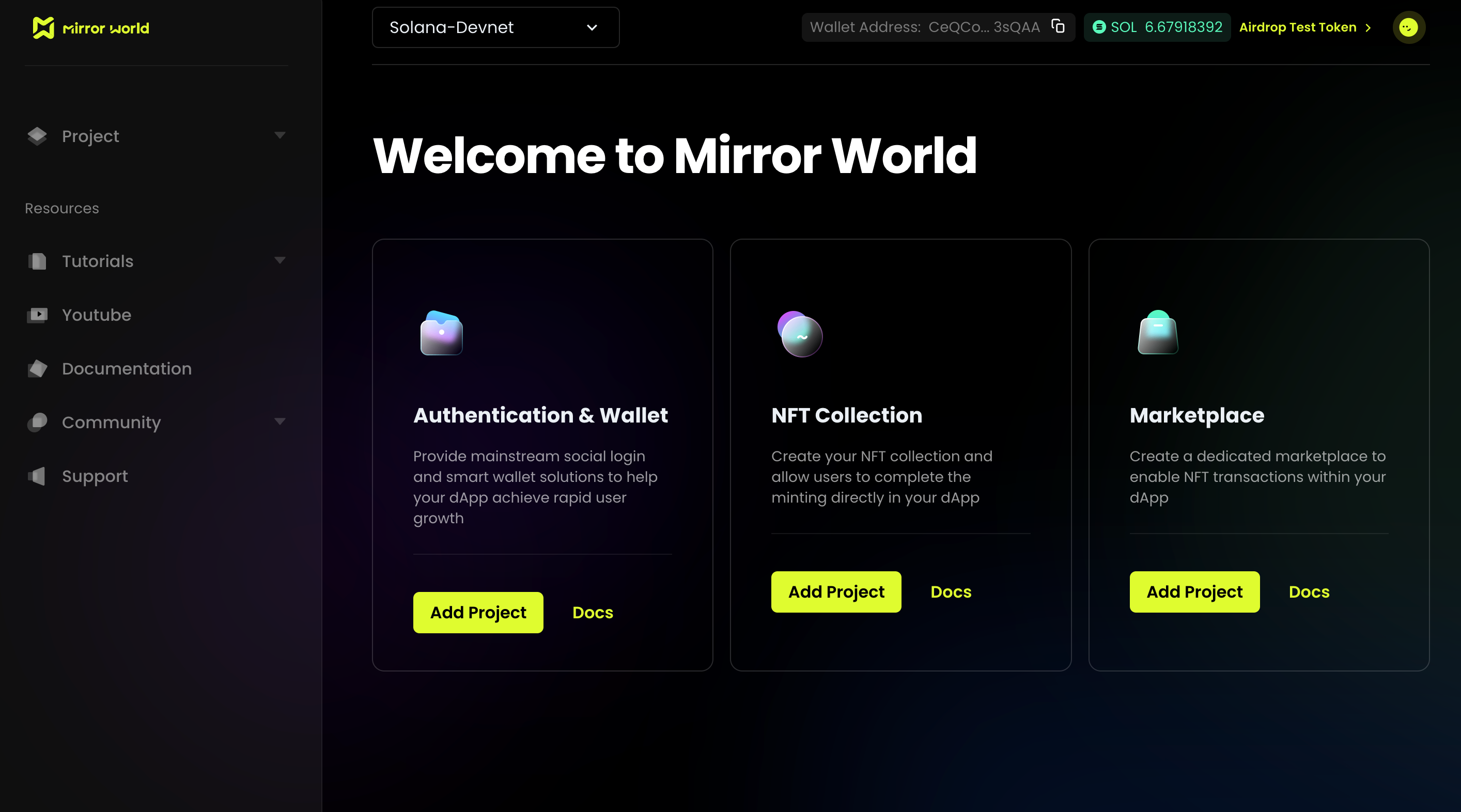
Task: Add Project under Authentication & Wallet
Action: (x=477, y=613)
